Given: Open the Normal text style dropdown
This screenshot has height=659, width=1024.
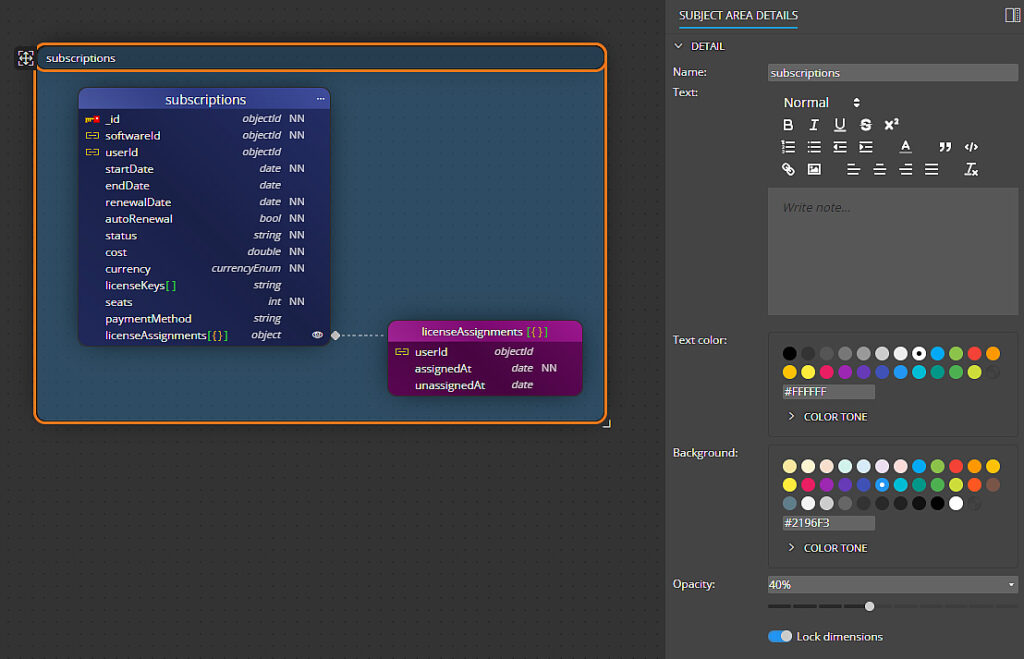Looking at the screenshot, I should [821, 102].
